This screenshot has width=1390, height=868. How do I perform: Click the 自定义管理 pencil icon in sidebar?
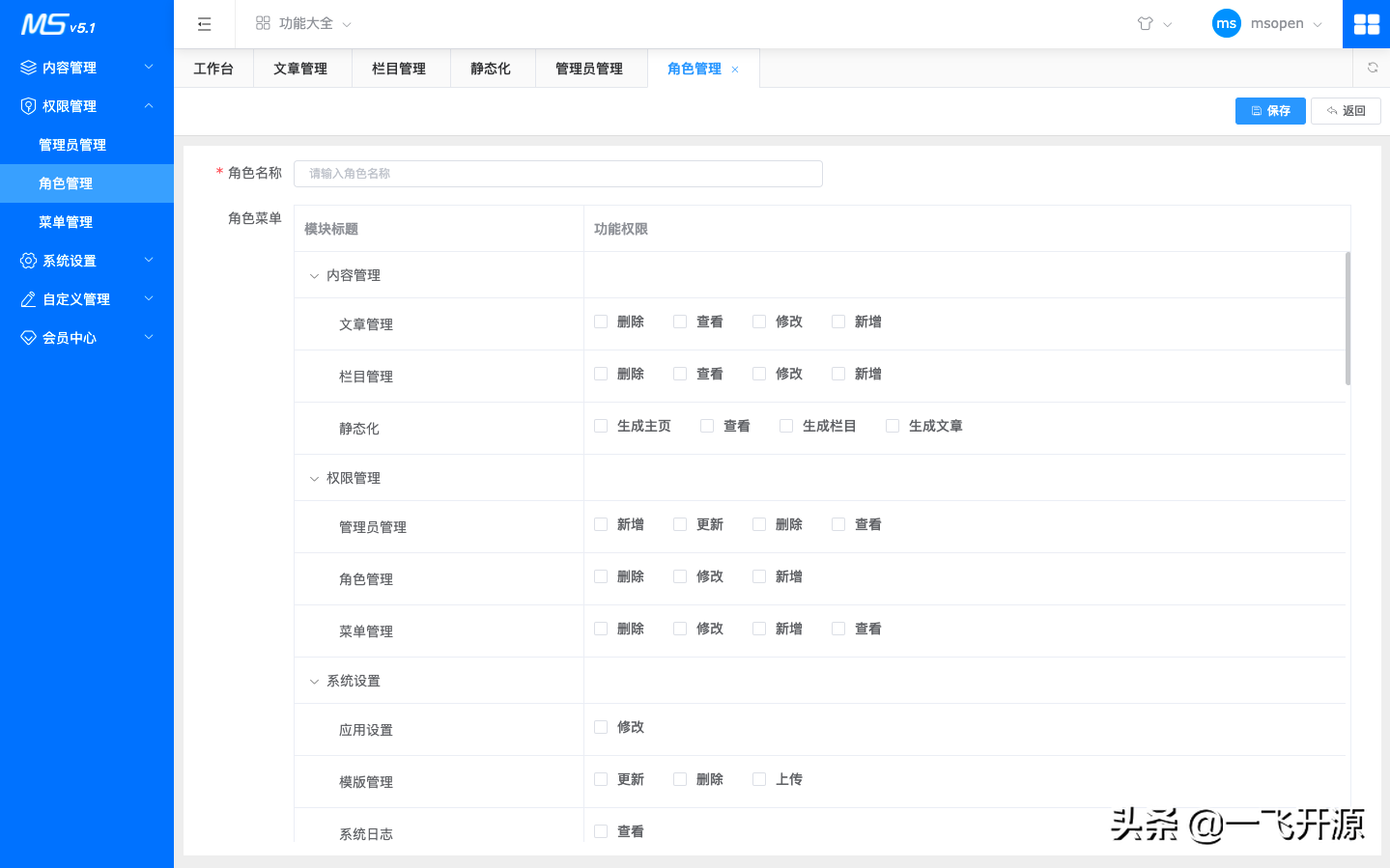[26, 298]
